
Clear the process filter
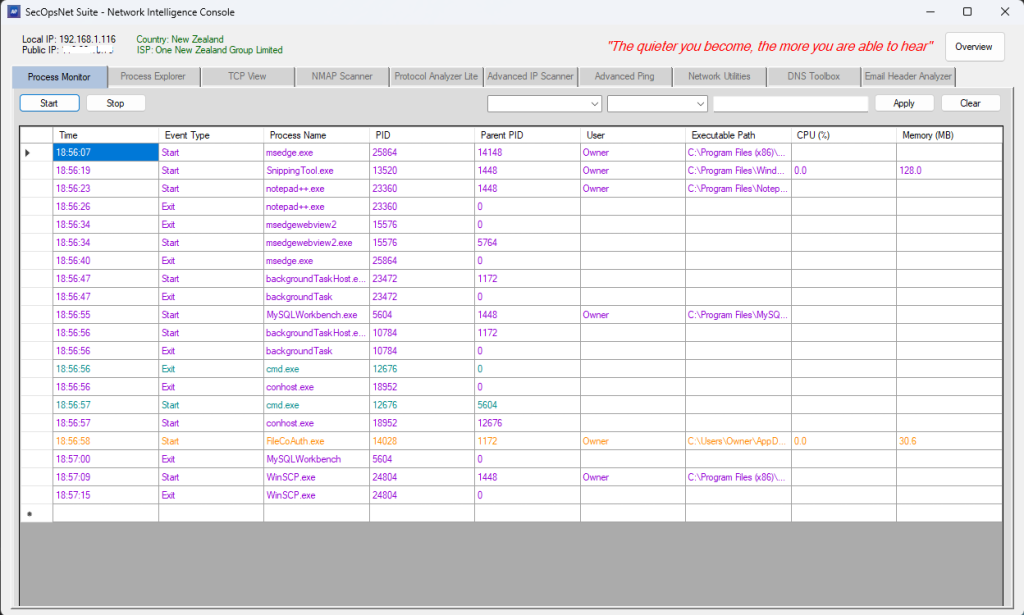(x=970, y=103)
